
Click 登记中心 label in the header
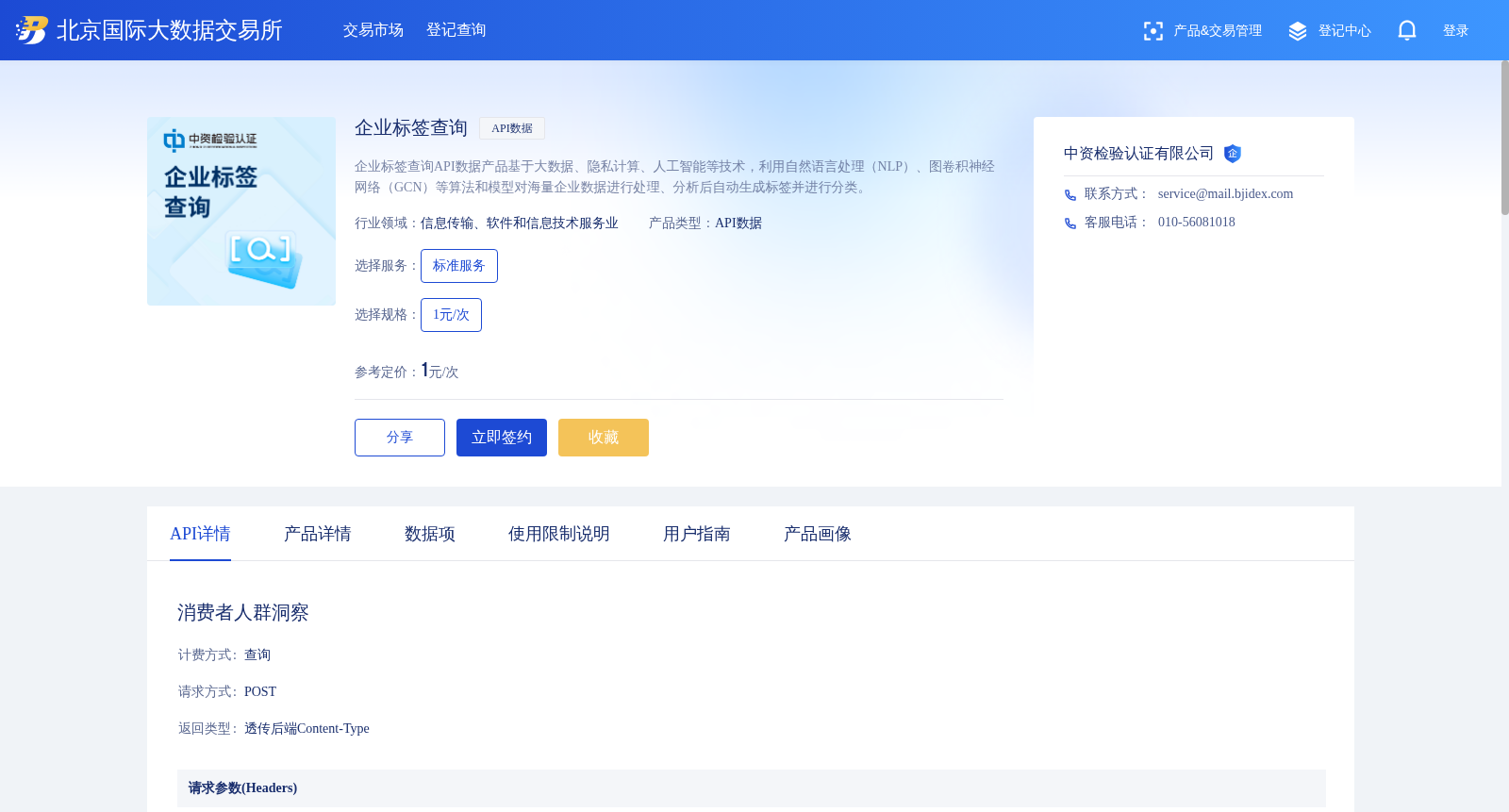(x=1345, y=31)
